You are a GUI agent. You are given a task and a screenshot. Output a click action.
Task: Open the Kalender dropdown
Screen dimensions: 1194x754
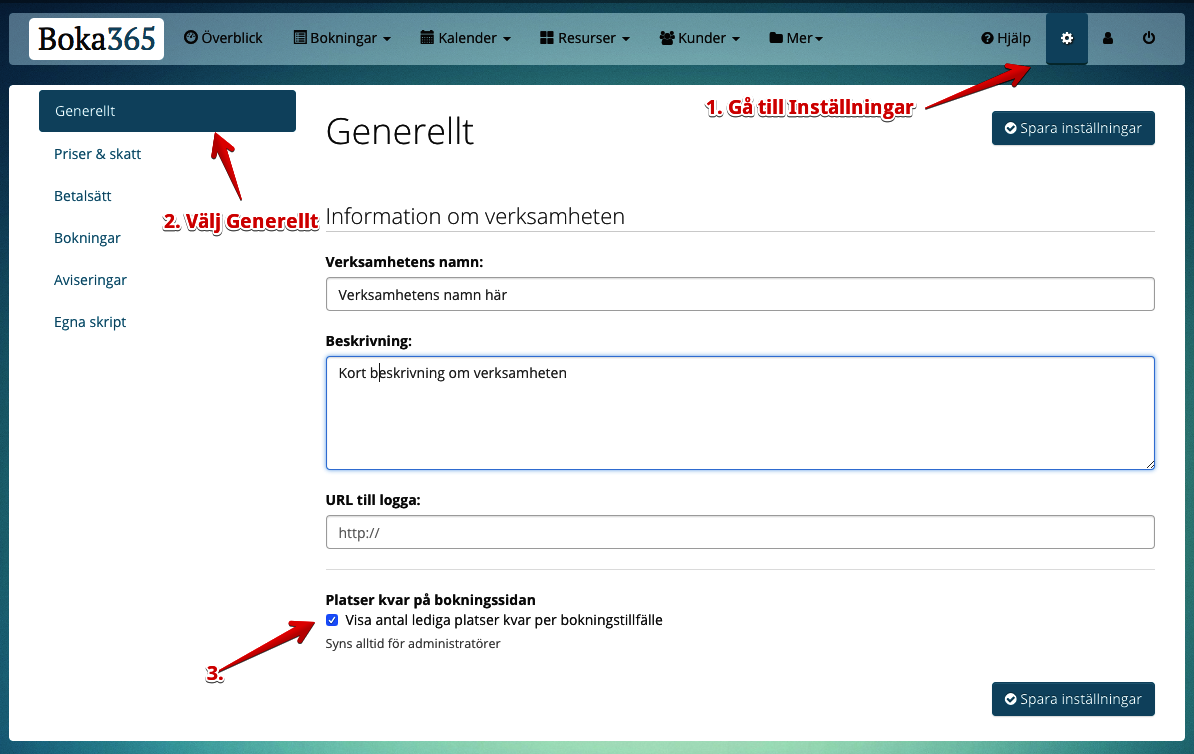(x=466, y=38)
